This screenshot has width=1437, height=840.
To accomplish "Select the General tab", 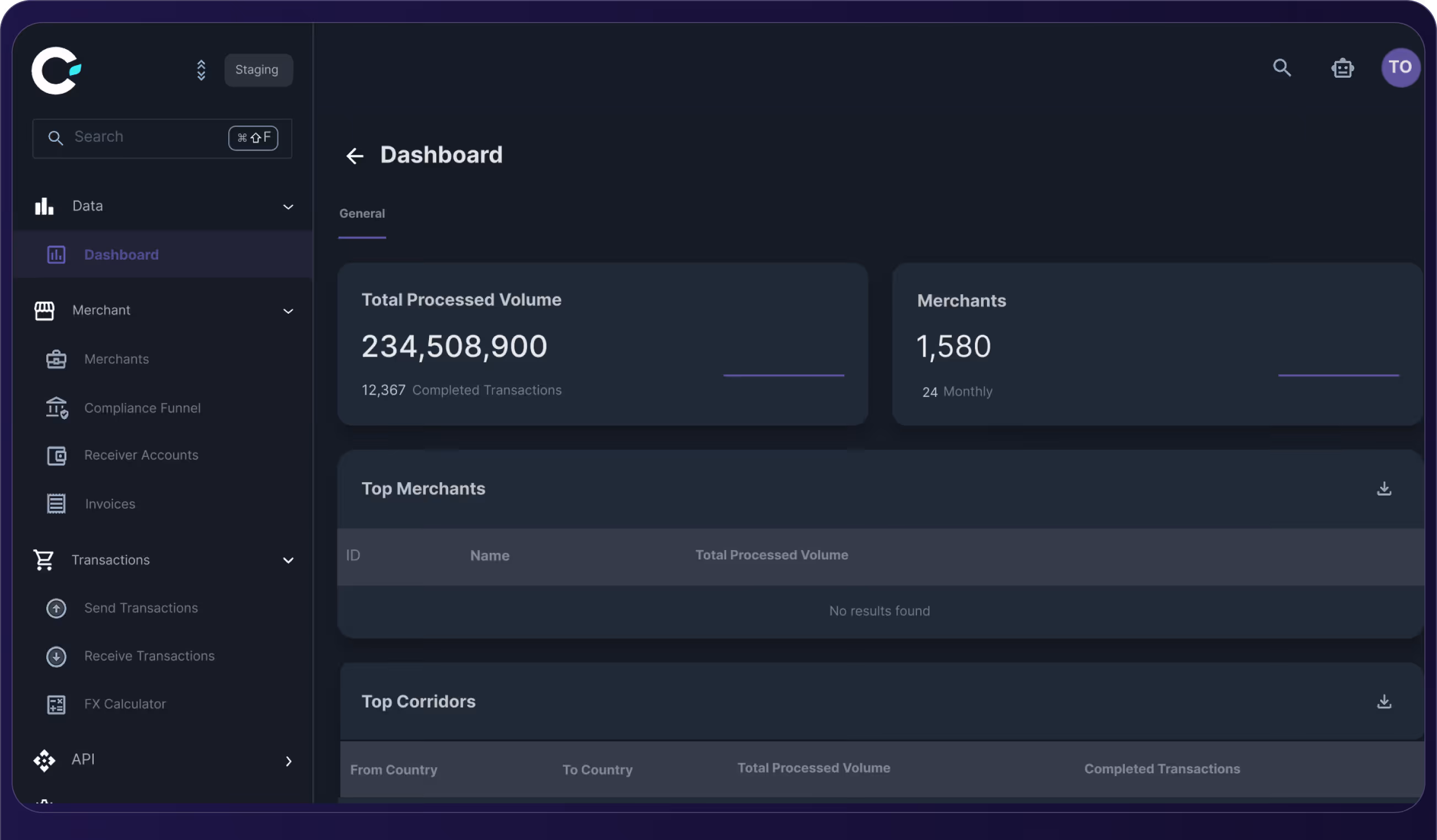I will click(x=362, y=214).
